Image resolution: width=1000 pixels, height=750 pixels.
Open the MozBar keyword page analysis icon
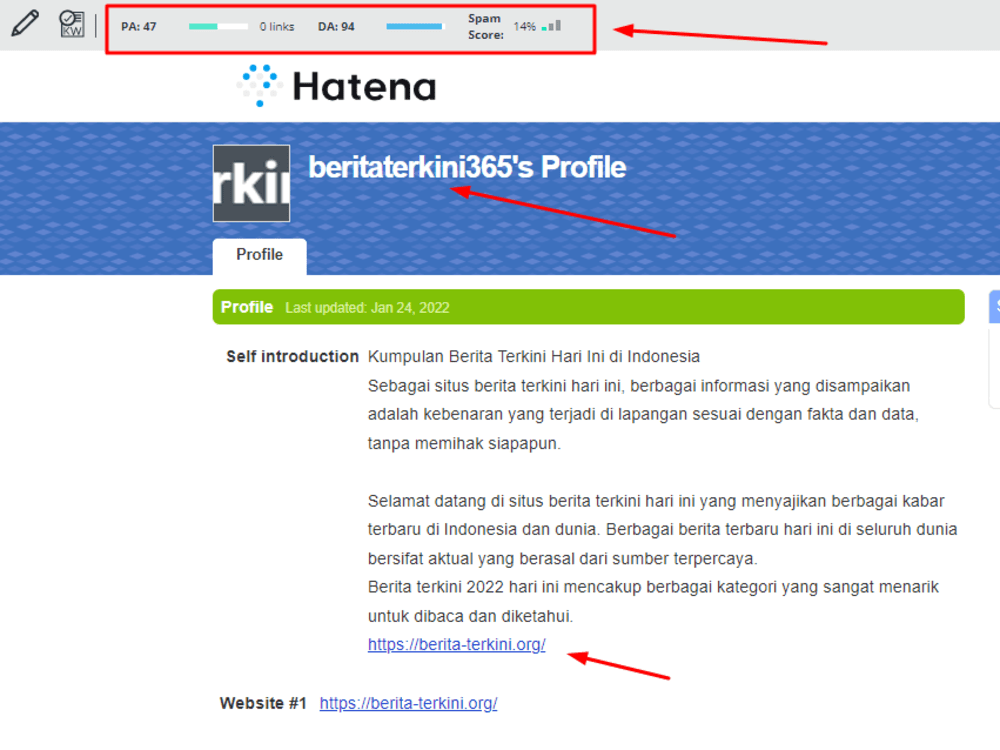click(x=71, y=24)
